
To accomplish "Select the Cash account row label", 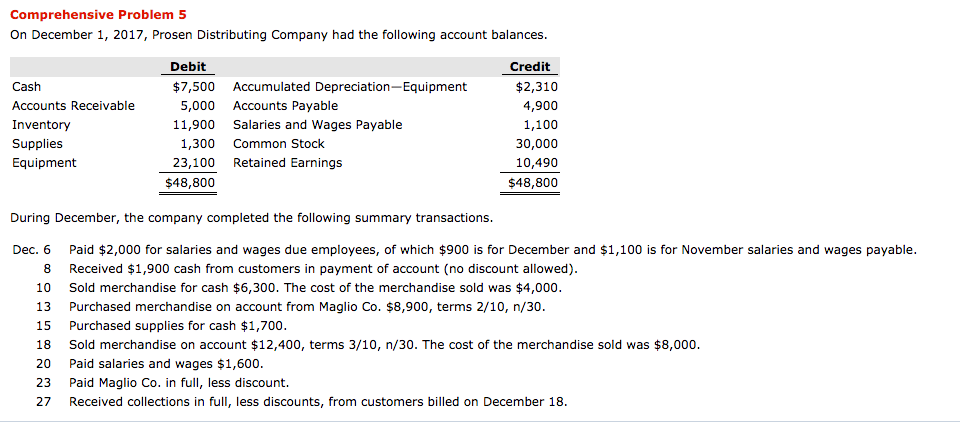I will point(27,87).
